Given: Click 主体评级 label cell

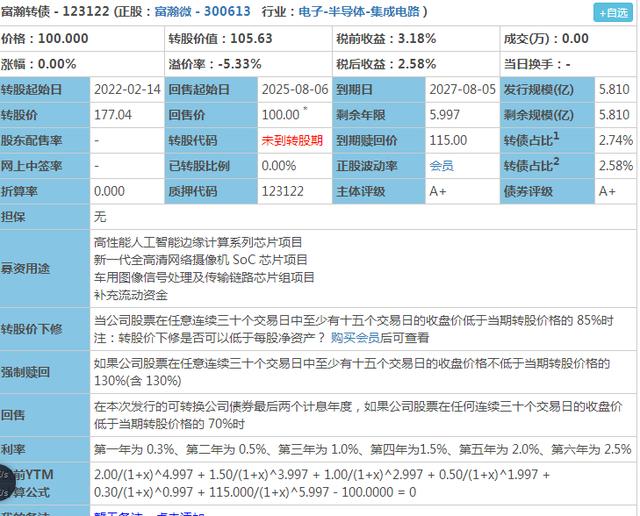Looking at the screenshot, I should point(379,191).
